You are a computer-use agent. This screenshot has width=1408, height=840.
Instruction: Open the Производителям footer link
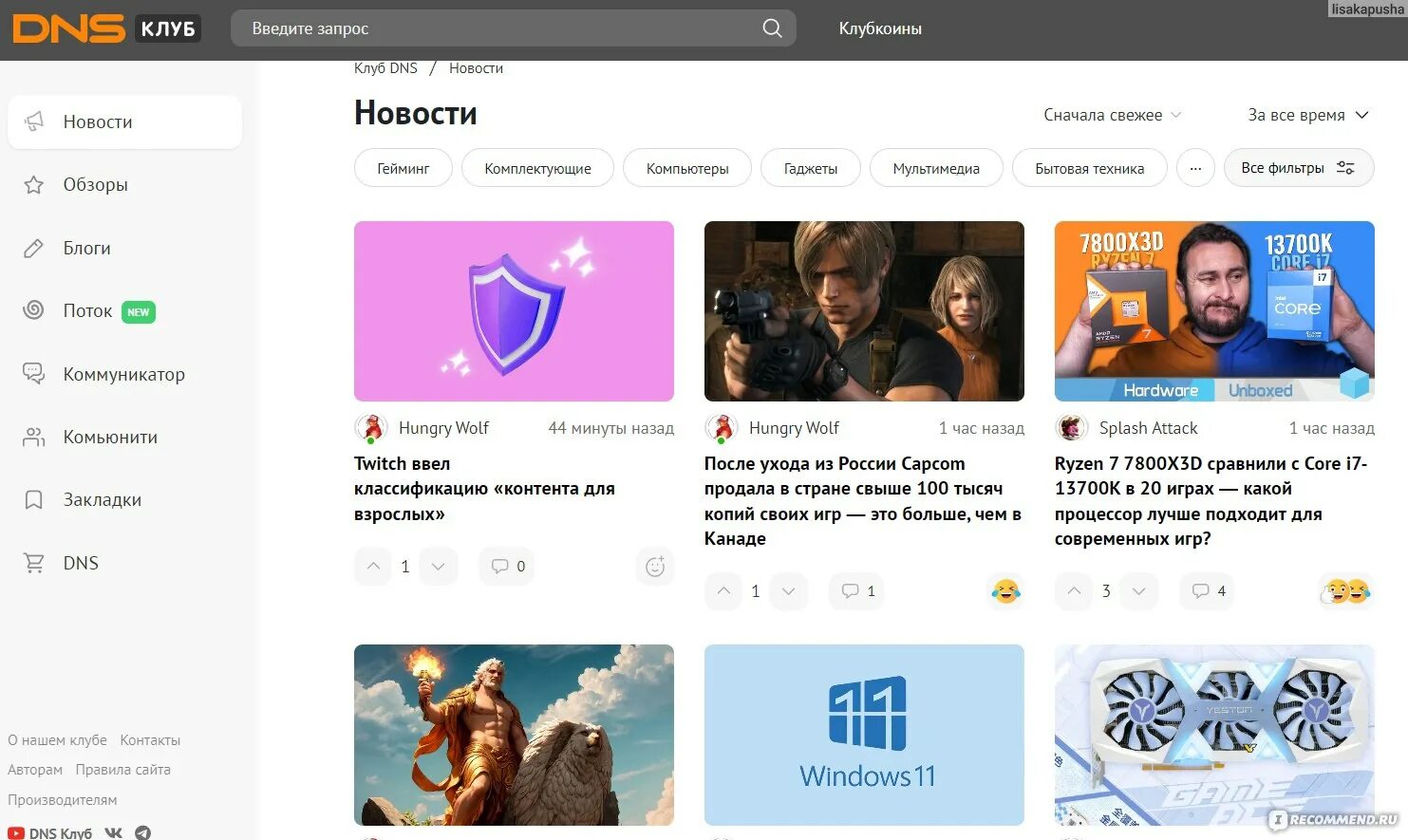pyautogui.click(x=63, y=800)
